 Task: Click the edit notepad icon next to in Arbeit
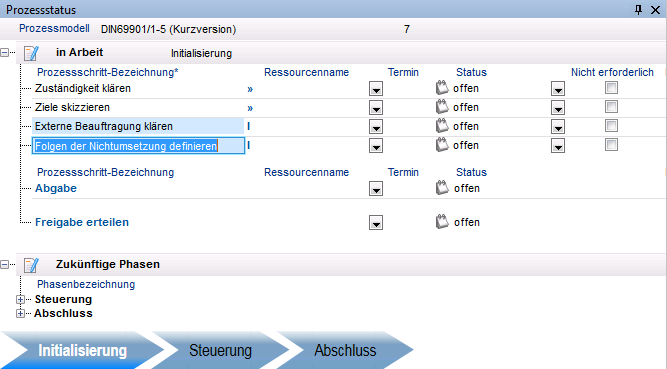[31, 53]
